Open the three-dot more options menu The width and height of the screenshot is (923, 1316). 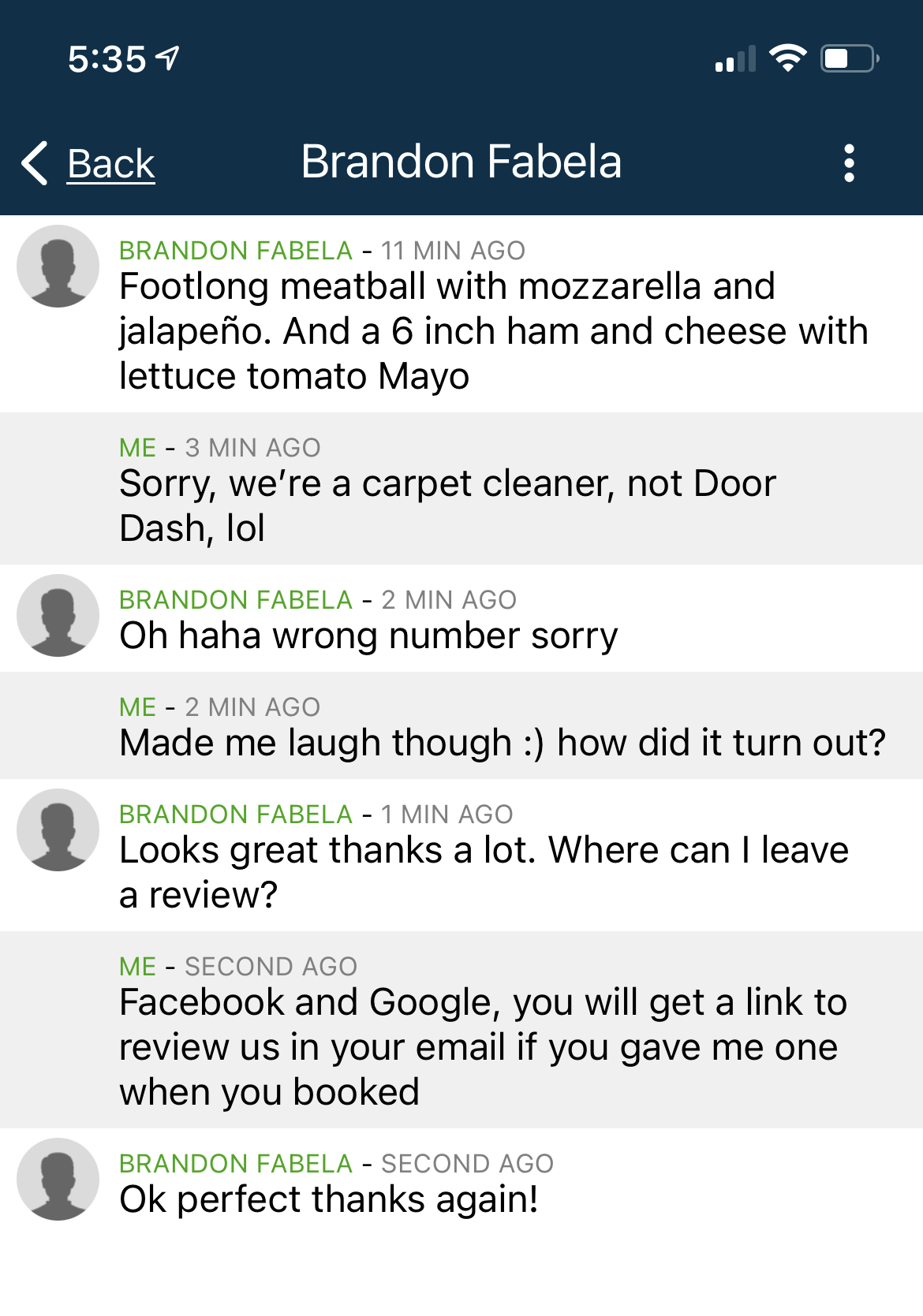tap(849, 163)
